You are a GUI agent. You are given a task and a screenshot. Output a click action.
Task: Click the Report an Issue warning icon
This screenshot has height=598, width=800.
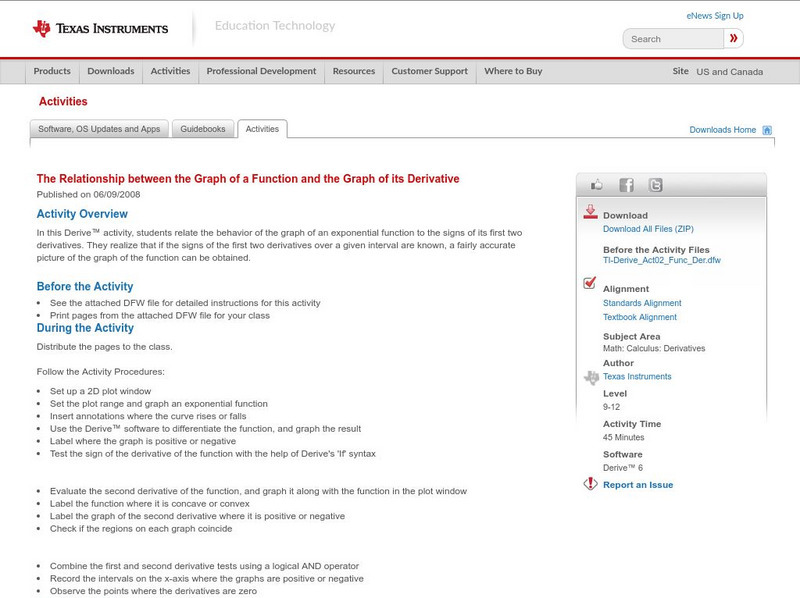pos(590,484)
